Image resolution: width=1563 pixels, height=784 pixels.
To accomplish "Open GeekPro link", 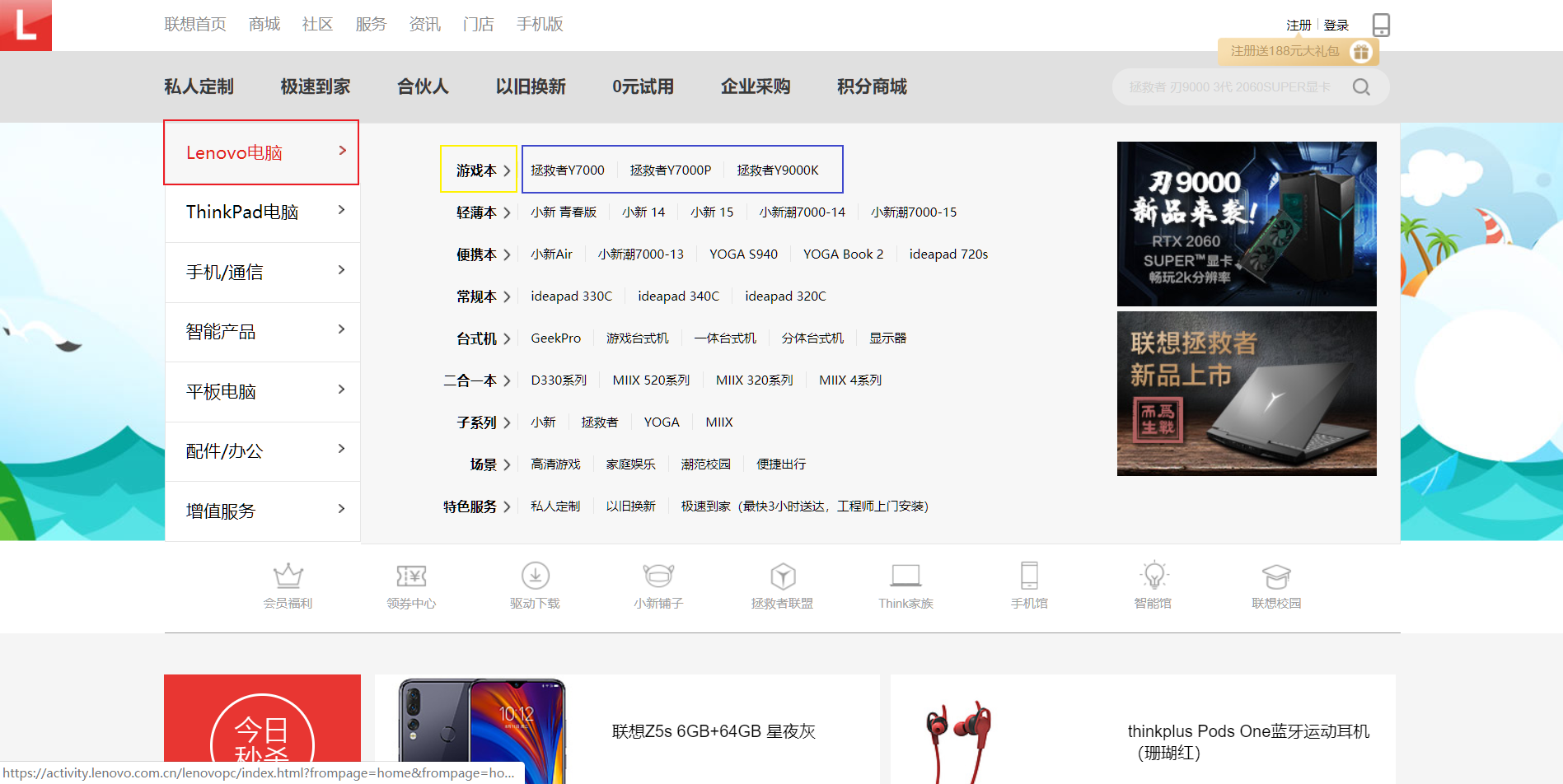I will [555, 338].
